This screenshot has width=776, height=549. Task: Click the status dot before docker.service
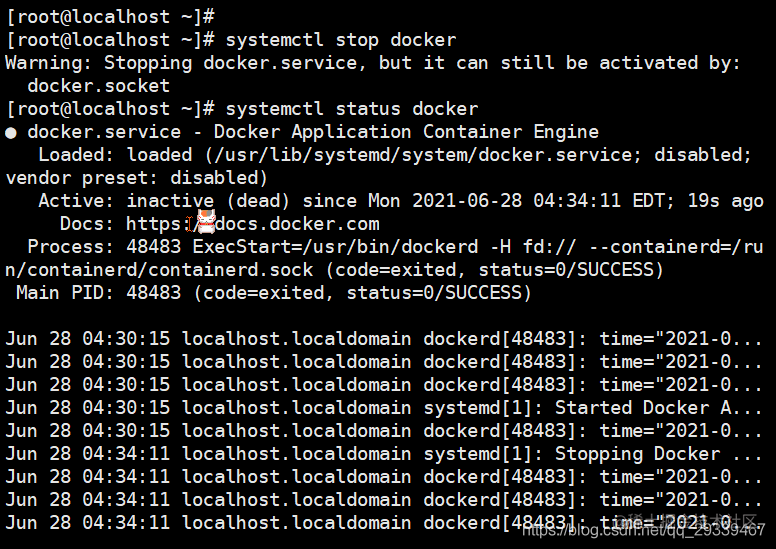tap(11, 132)
